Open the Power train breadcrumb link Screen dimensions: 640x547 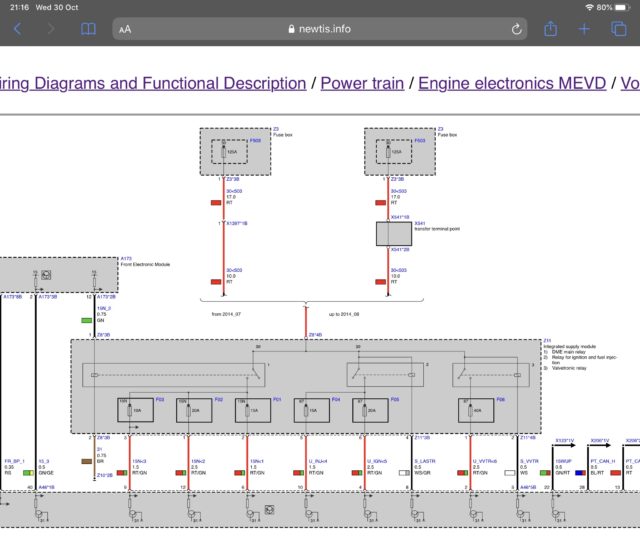[362, 84]
